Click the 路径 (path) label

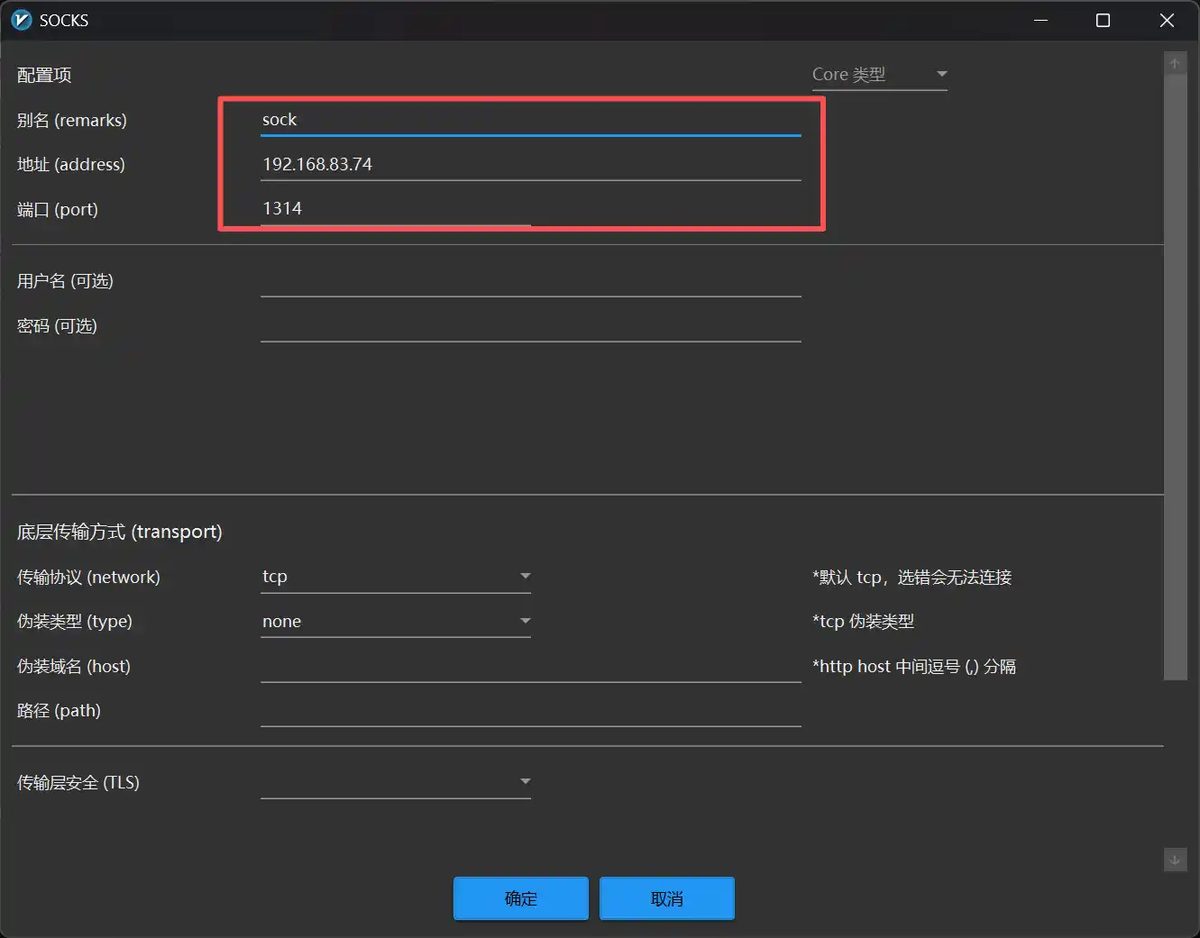tap(59, 711)
